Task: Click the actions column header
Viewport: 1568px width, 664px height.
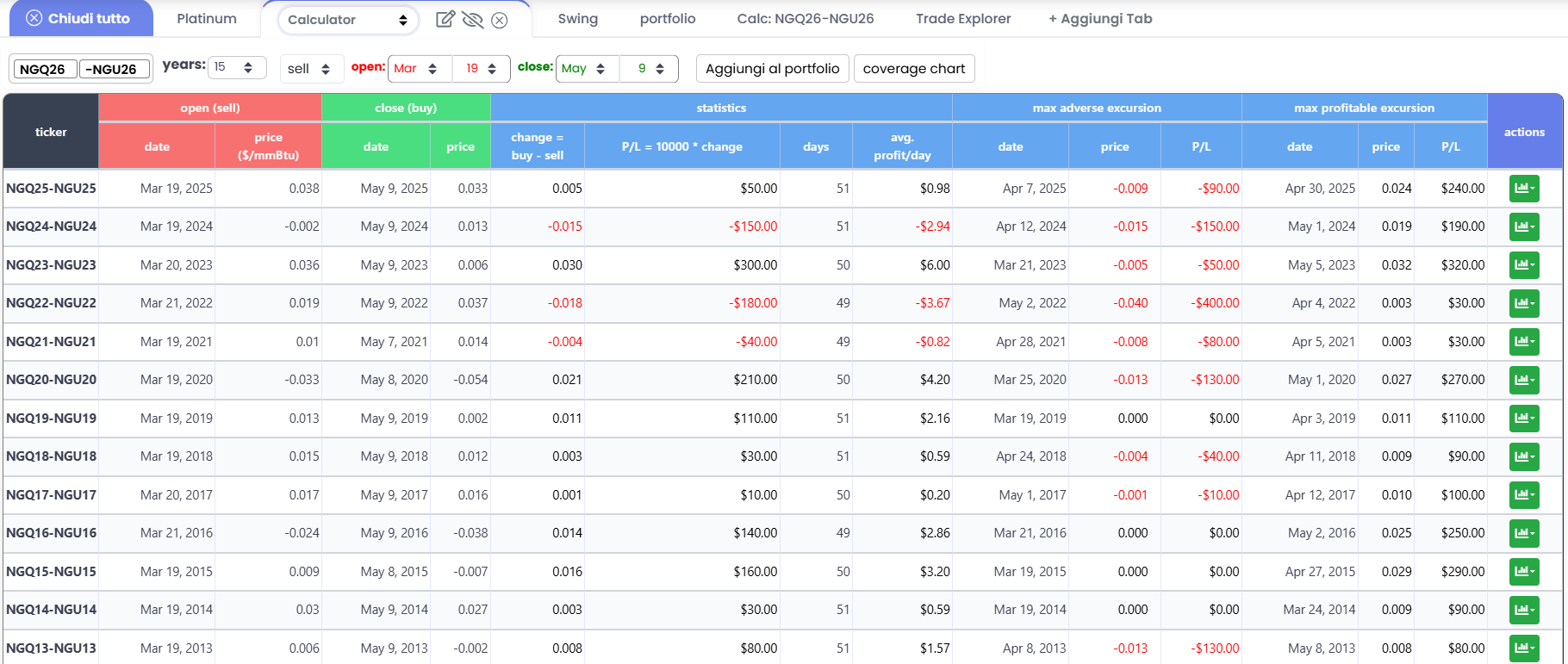Action: (1524, 132)
